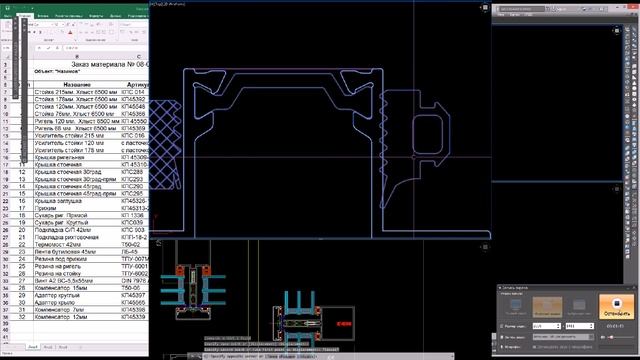Select cell 'Сухарь риг. Круглый'
640x360 pixels.
[77, 222]
